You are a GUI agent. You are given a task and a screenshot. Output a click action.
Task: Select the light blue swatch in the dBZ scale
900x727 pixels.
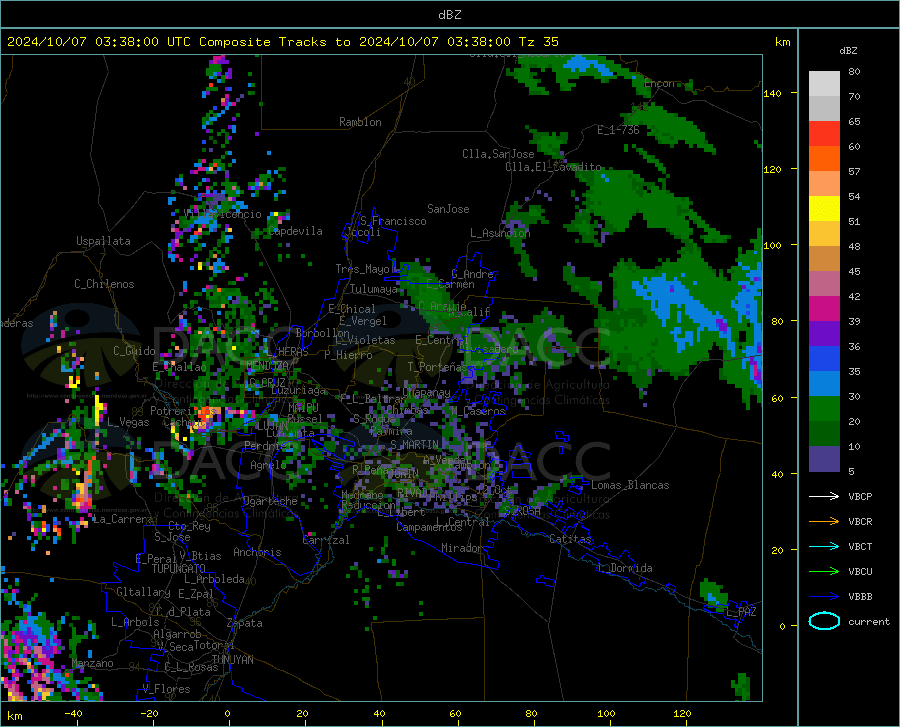coord(824,383)
